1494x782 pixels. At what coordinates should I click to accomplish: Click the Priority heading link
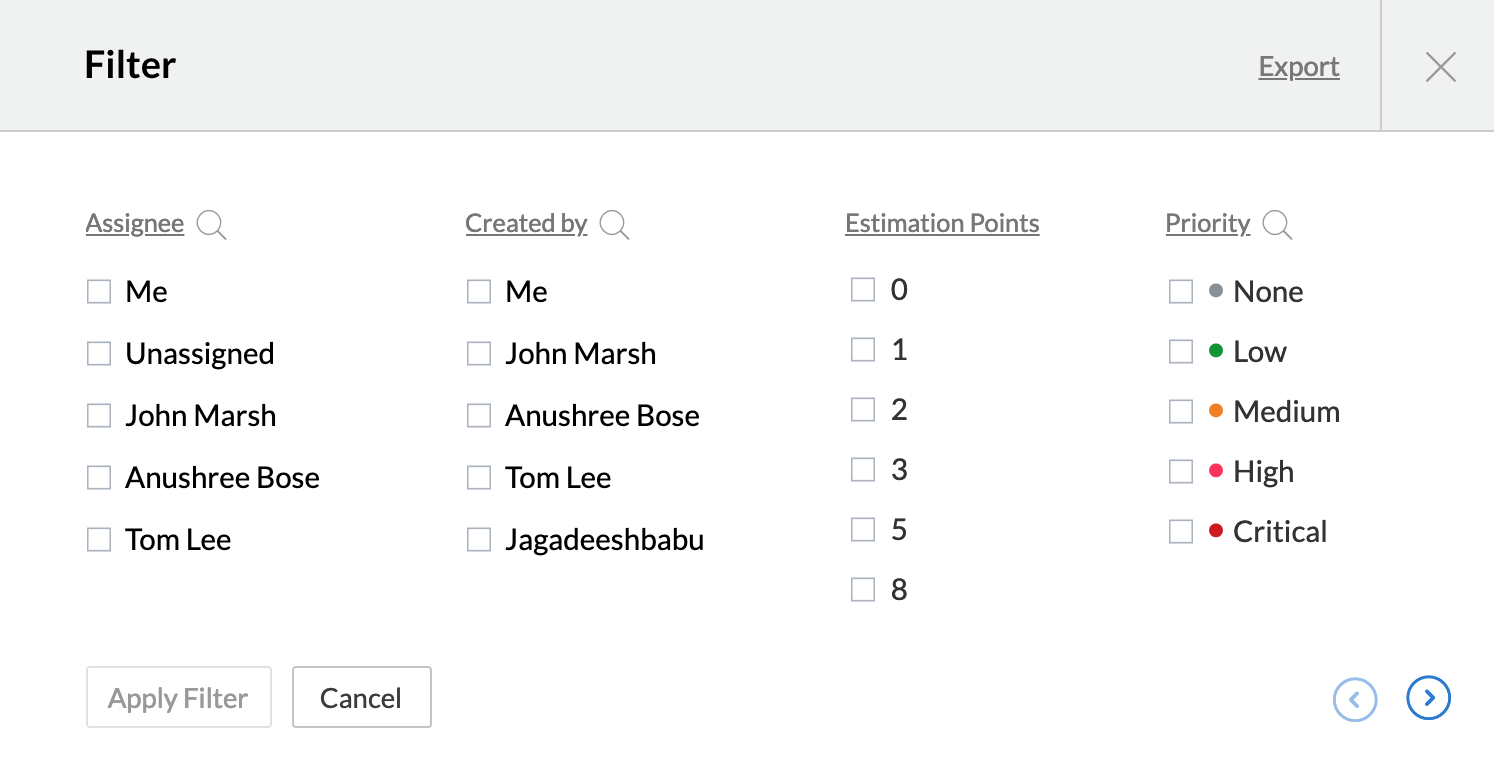(1208, 223)
